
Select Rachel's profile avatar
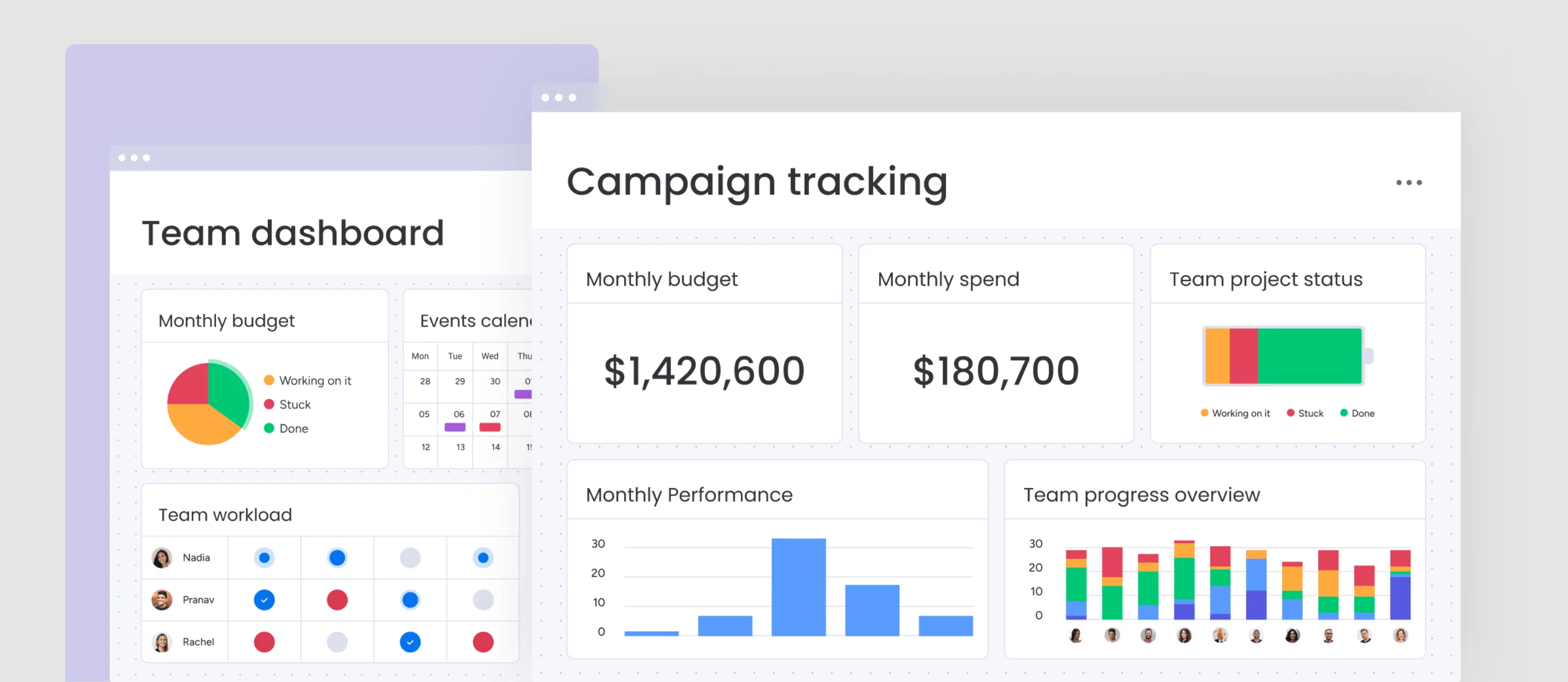161,642
